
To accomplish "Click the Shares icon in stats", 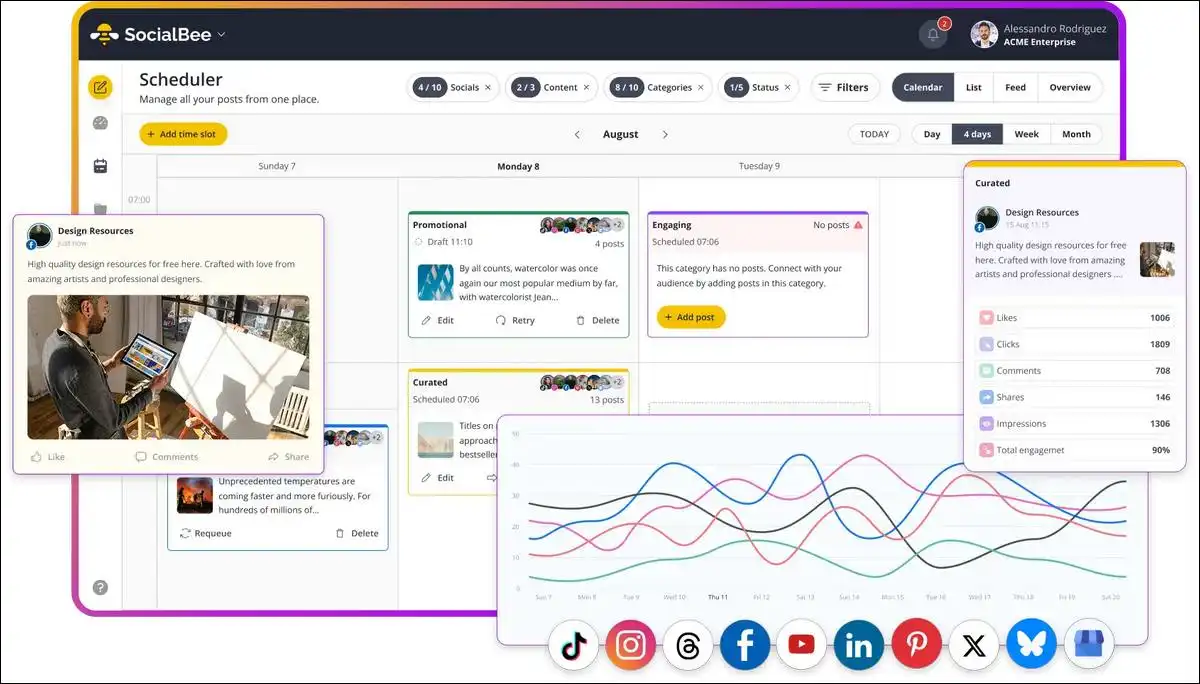I will coord(985,397).
